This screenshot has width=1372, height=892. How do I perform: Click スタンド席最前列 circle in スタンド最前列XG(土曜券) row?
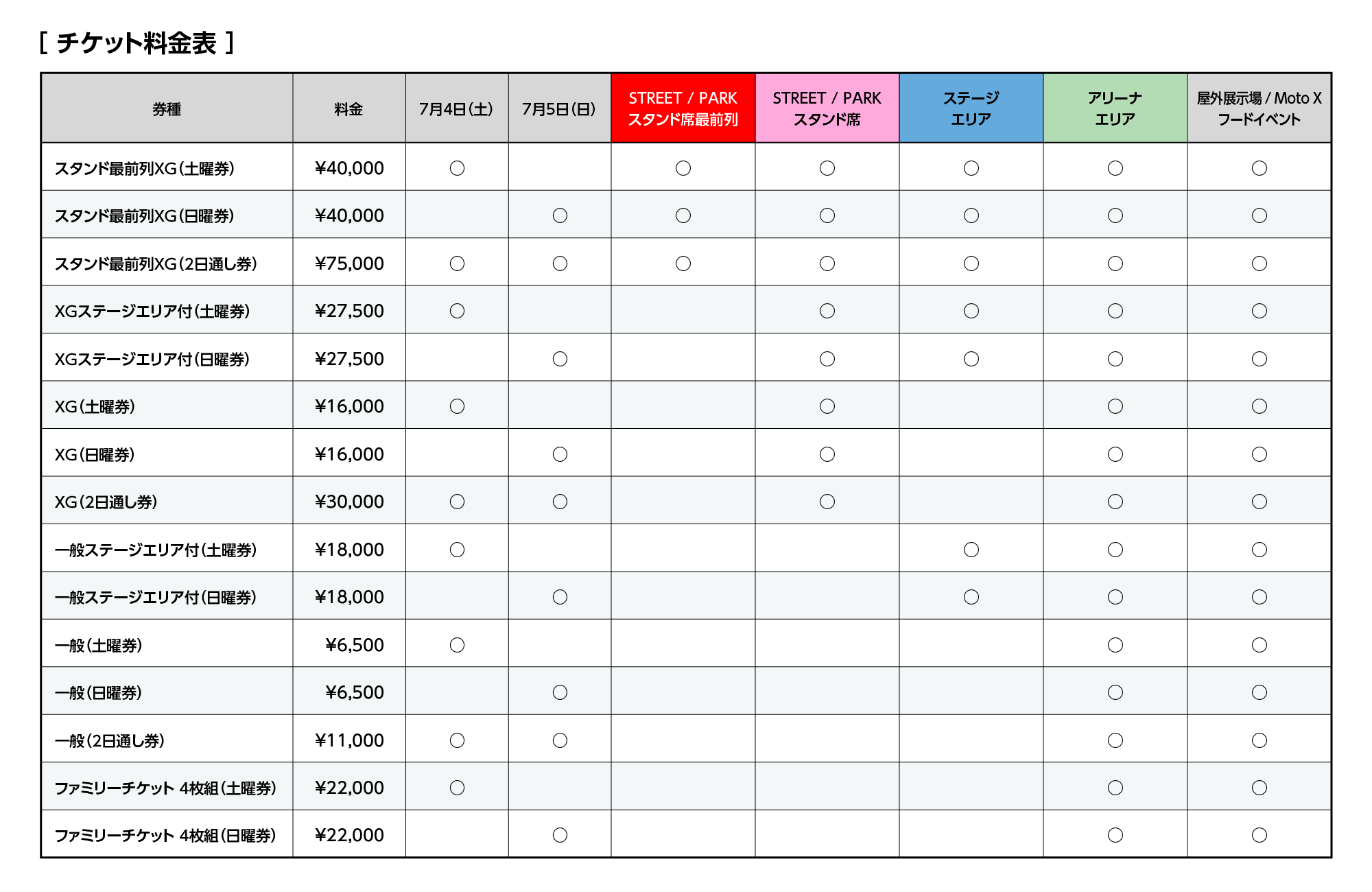(683, 168)
